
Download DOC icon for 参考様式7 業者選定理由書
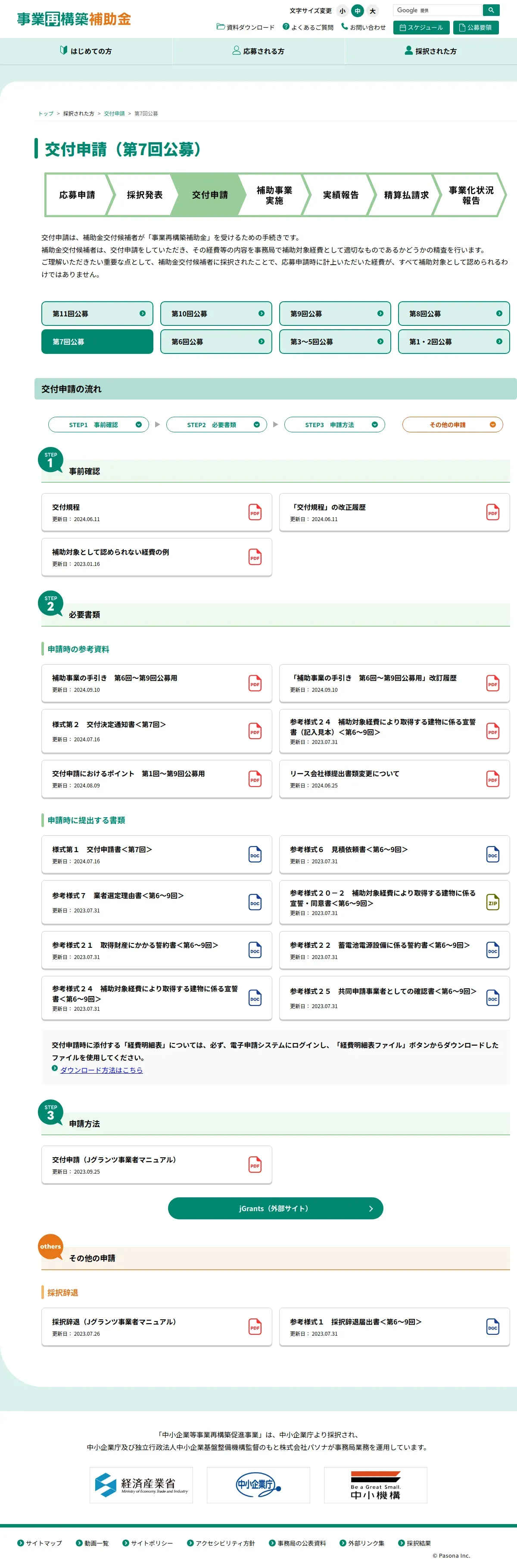(x=255, y=902)
